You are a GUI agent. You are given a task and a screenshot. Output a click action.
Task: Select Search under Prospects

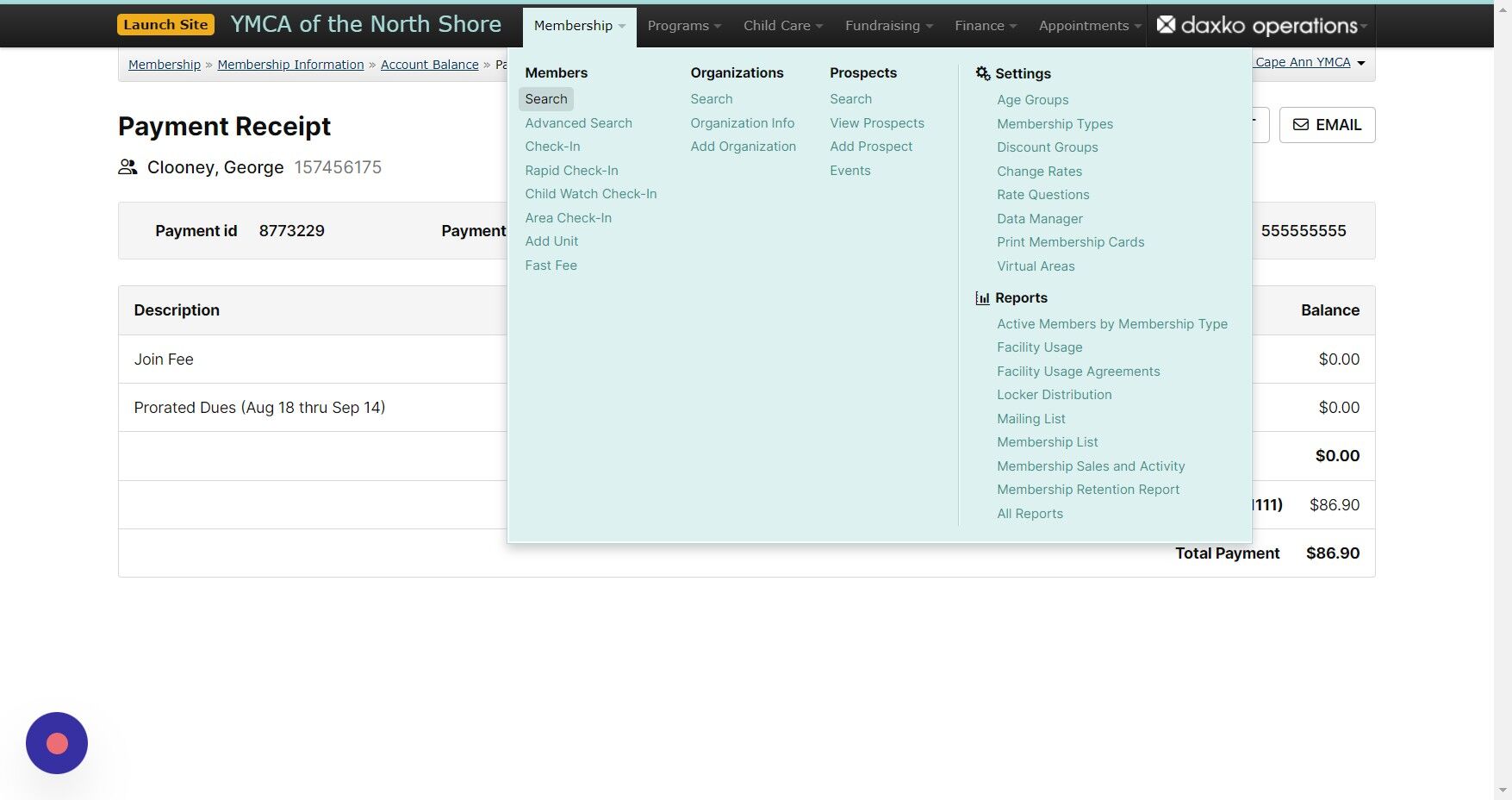851,99
